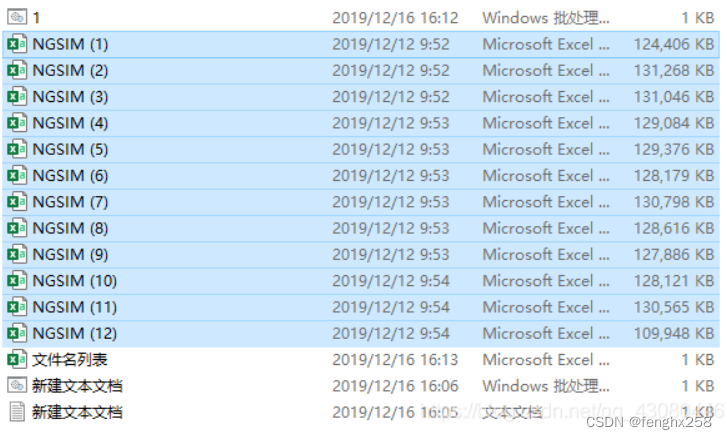The width and height of the screenshot is (727, 439).
Task: Click the Excel icon of 文件名列表
Action: click(x=17, y=360)
